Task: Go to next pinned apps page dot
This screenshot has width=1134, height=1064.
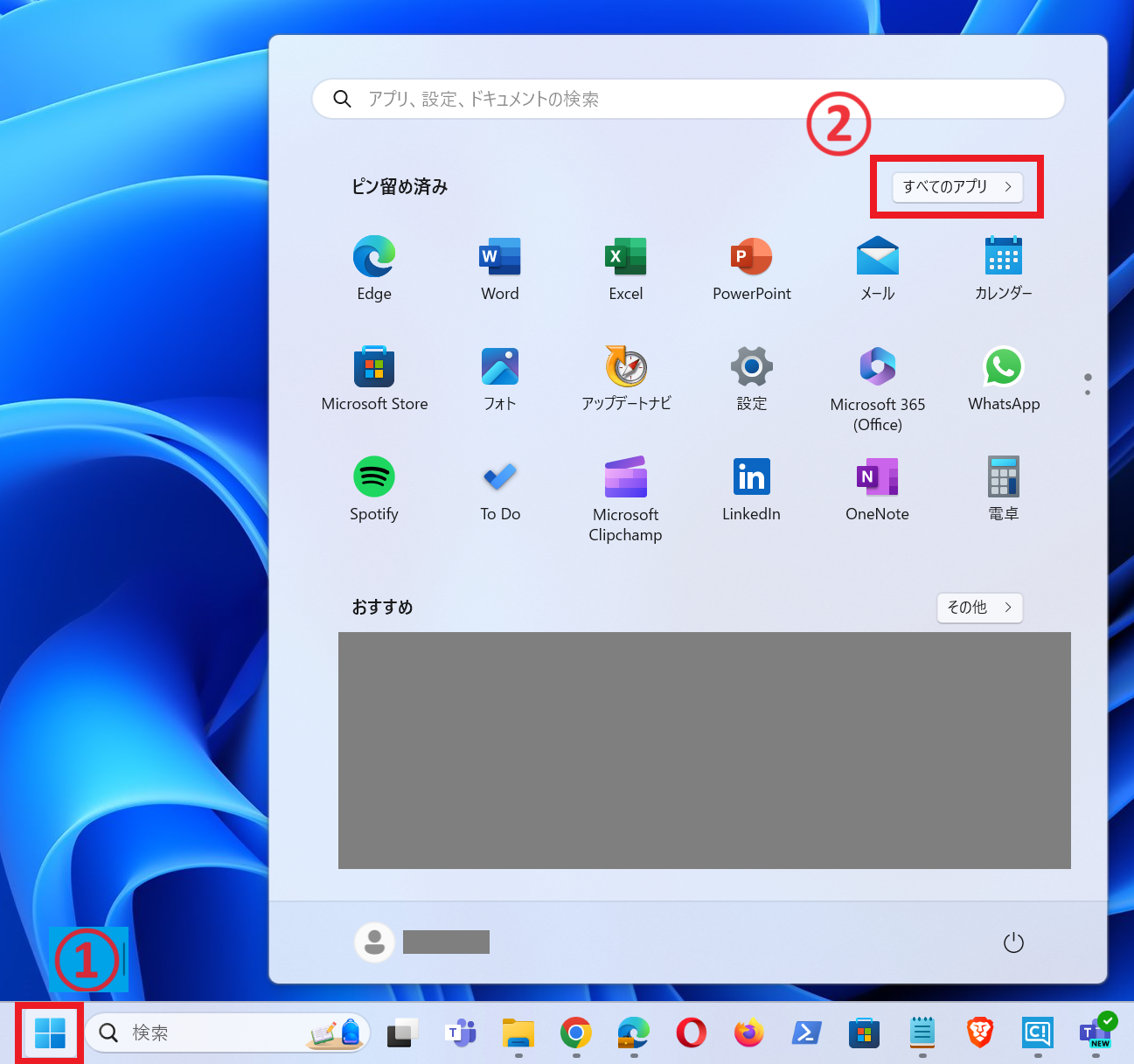Action: [x=1088, y=393]
